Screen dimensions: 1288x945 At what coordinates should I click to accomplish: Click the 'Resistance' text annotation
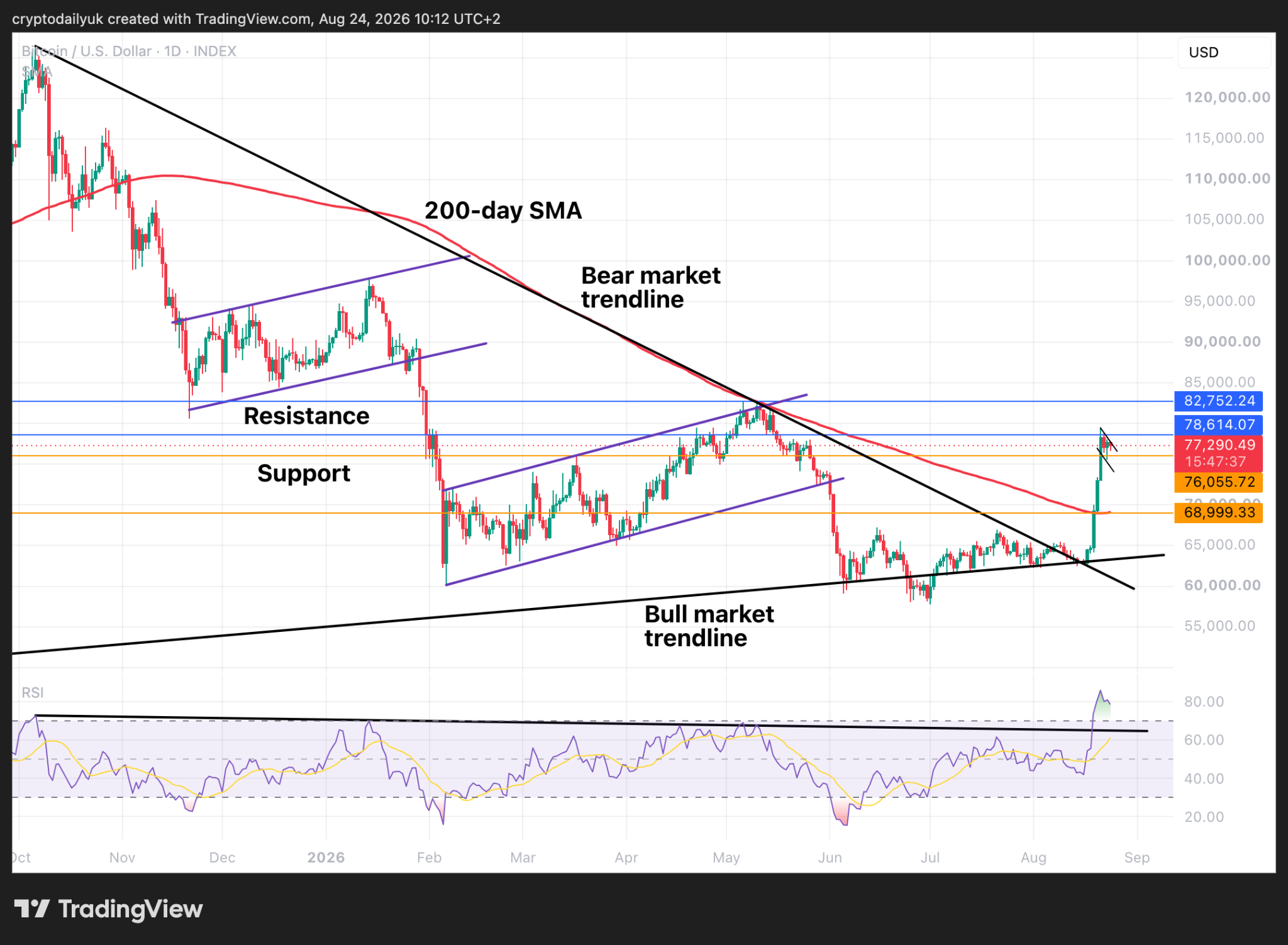click(306, 416)
